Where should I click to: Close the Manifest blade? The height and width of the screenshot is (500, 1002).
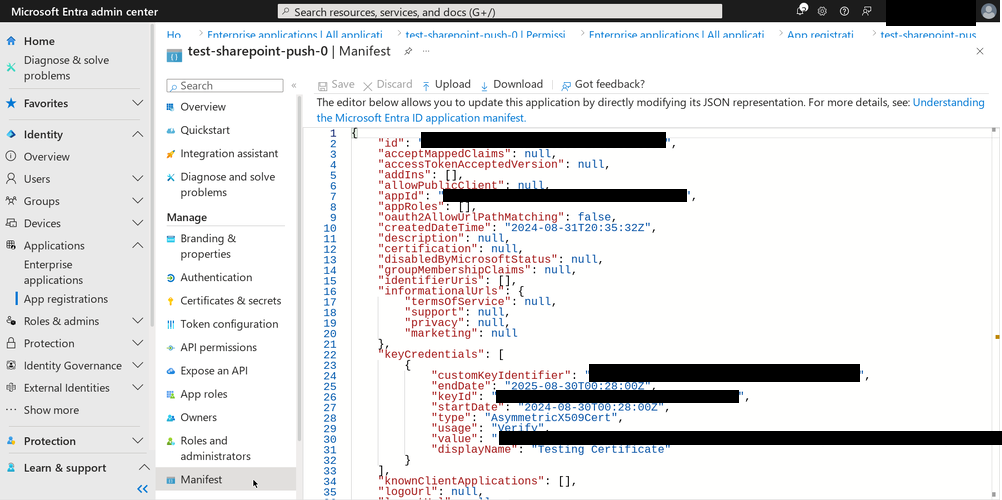980,51
